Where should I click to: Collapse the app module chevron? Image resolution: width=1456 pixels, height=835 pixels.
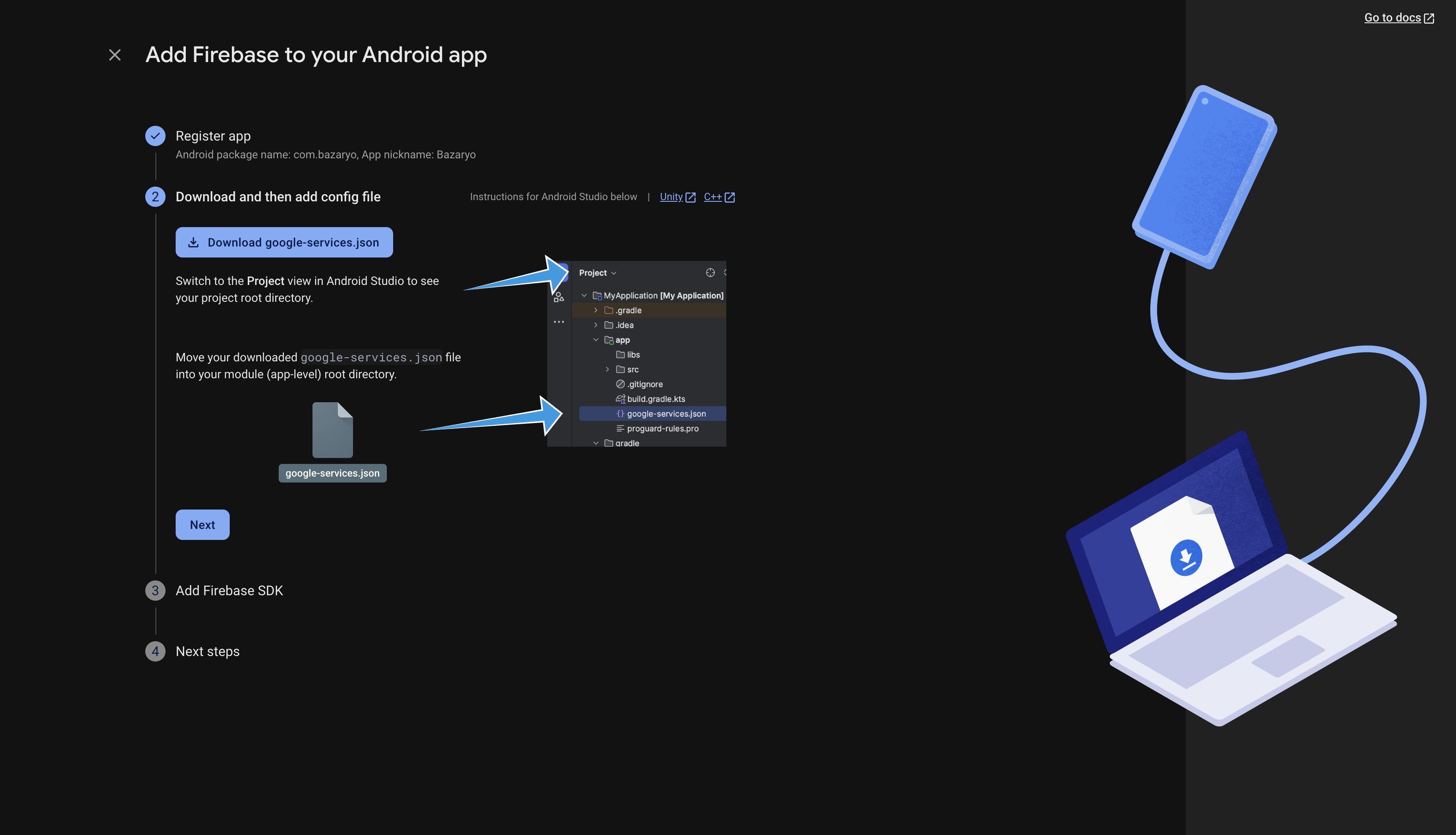(595, 340)
